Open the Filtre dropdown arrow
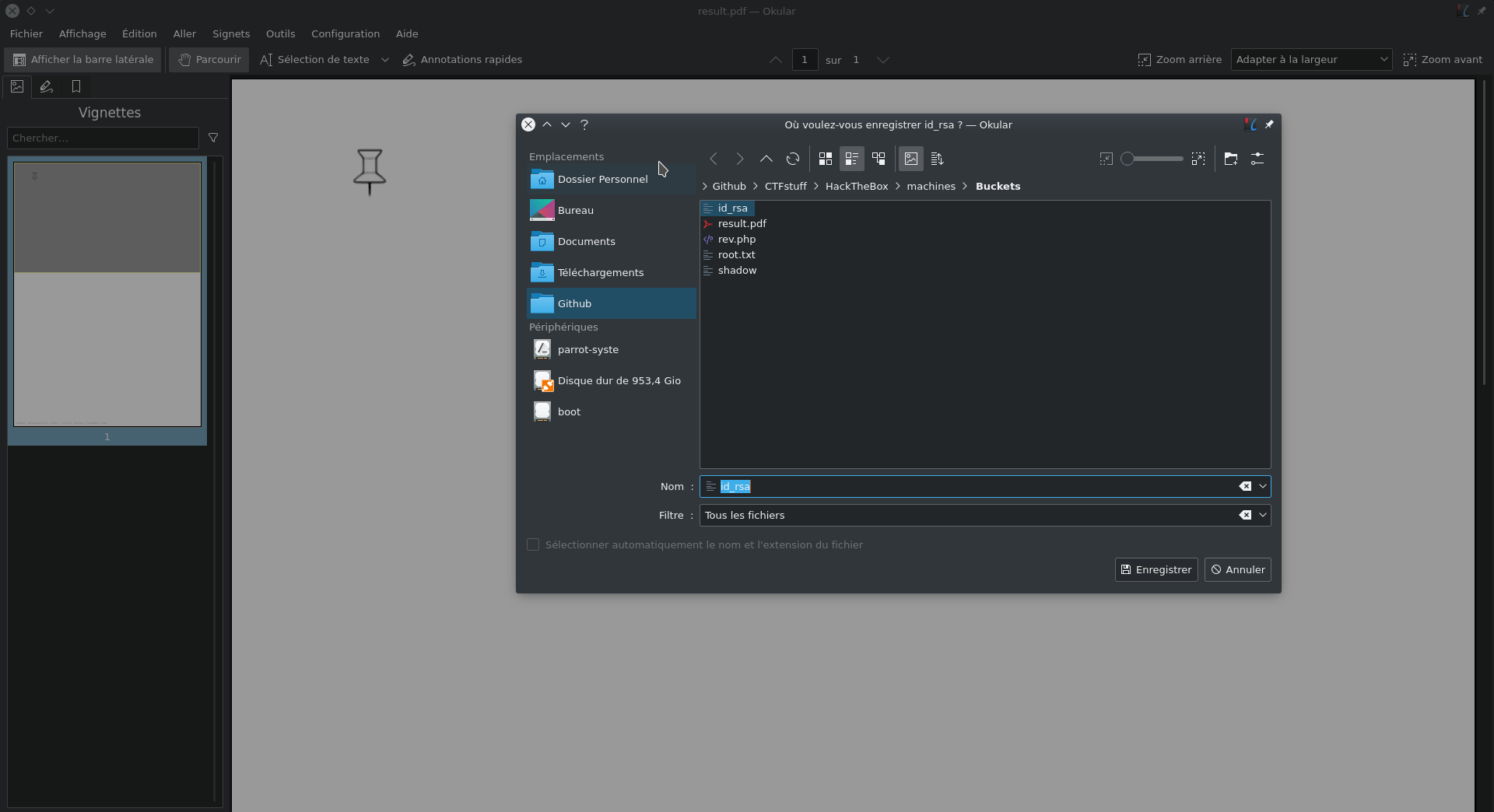The image size is (1494, 812). pos(1262,515)
